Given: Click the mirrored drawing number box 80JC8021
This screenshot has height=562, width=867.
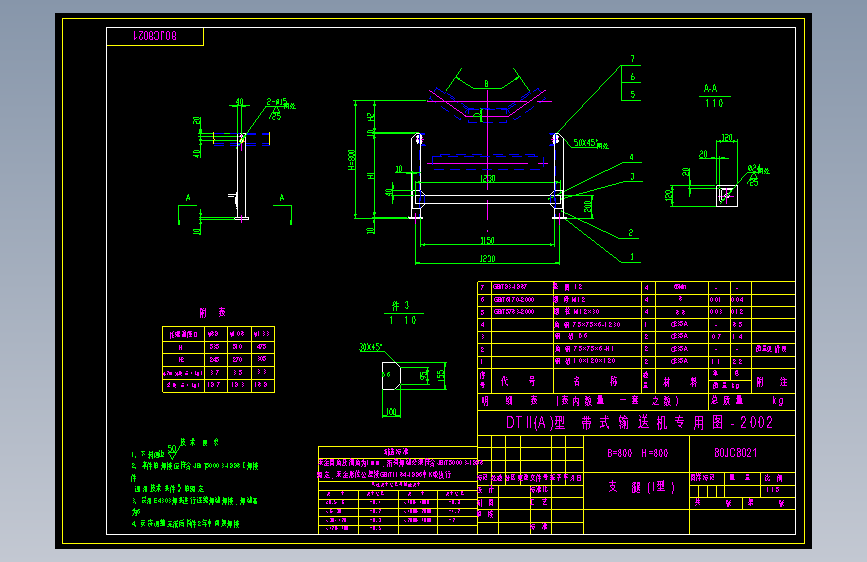Looking at the screenshot, I should (x=155, y=37).
